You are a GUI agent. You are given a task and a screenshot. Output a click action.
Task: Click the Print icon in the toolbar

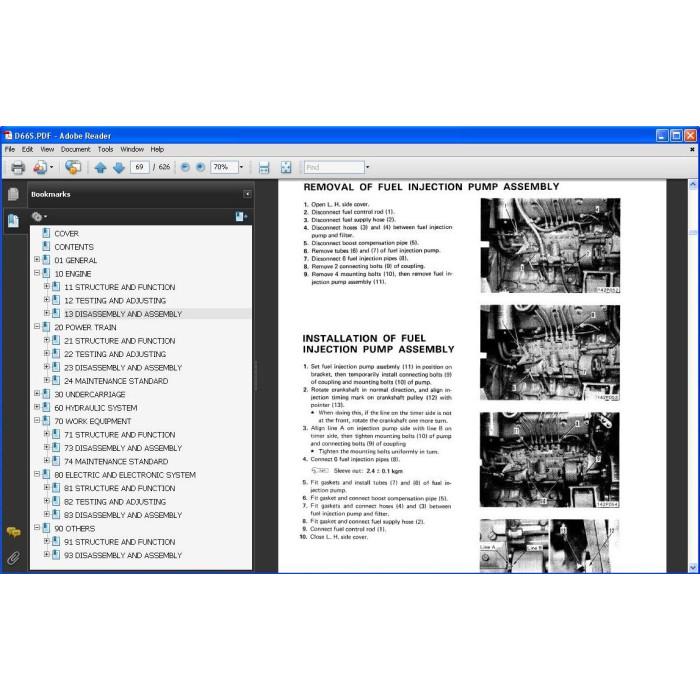(x=18, y=168)
